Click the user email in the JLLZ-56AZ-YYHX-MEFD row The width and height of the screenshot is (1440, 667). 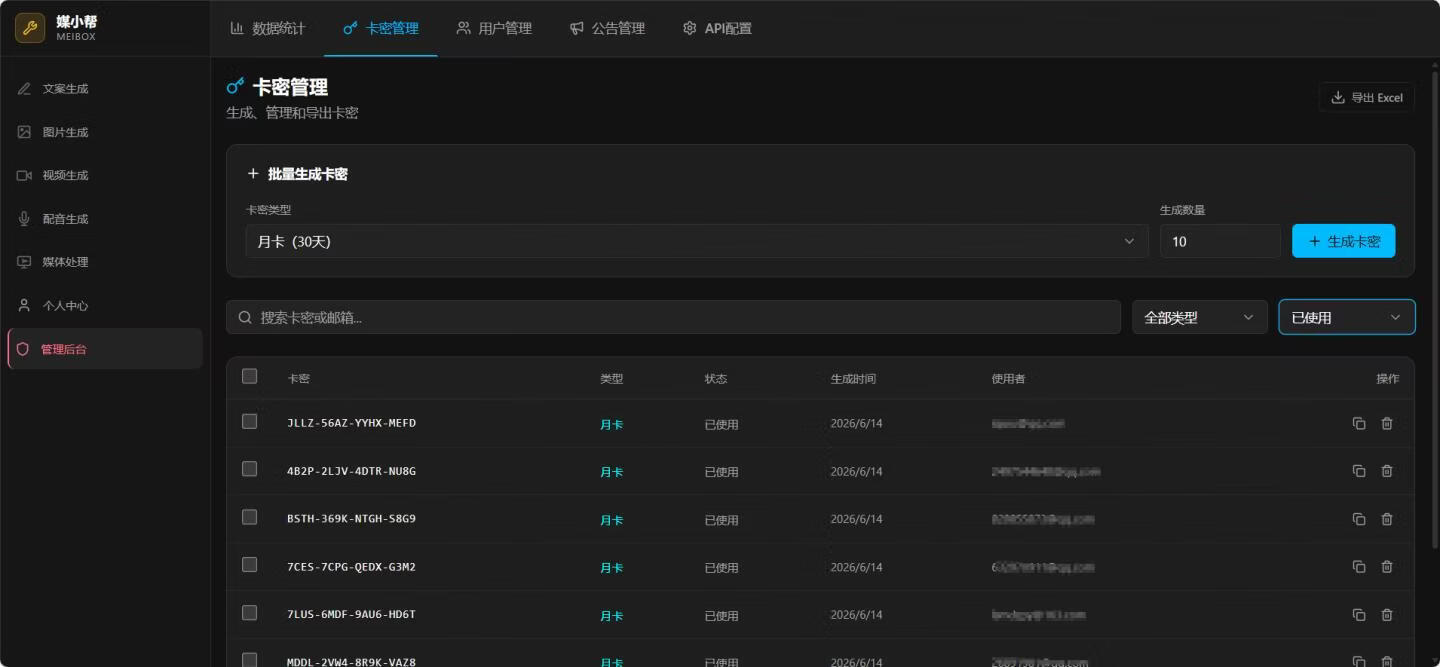(x=1028, y=424)
